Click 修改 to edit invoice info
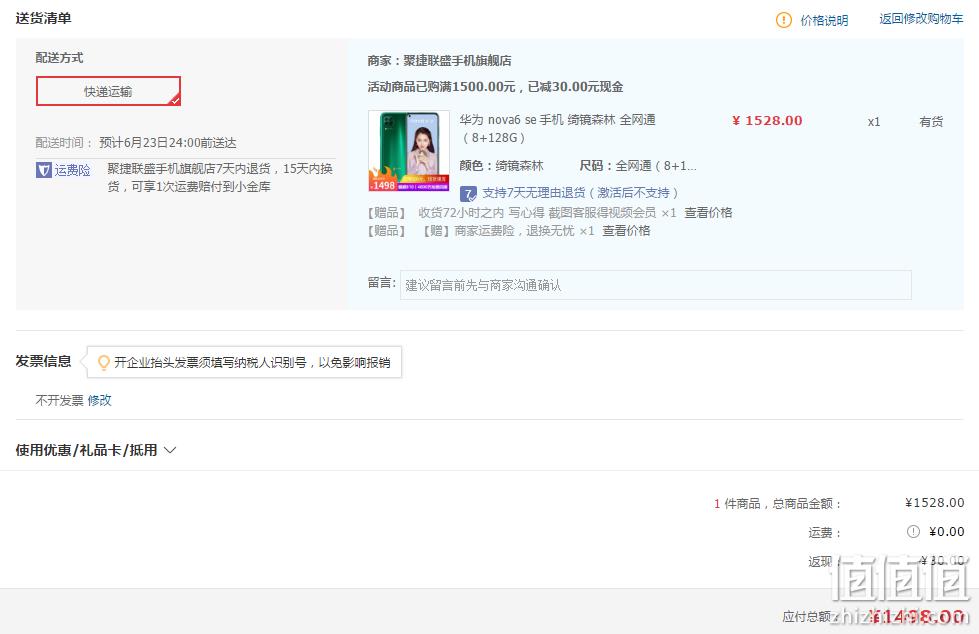This screenshot has height=634, width=979. [99, 400]
